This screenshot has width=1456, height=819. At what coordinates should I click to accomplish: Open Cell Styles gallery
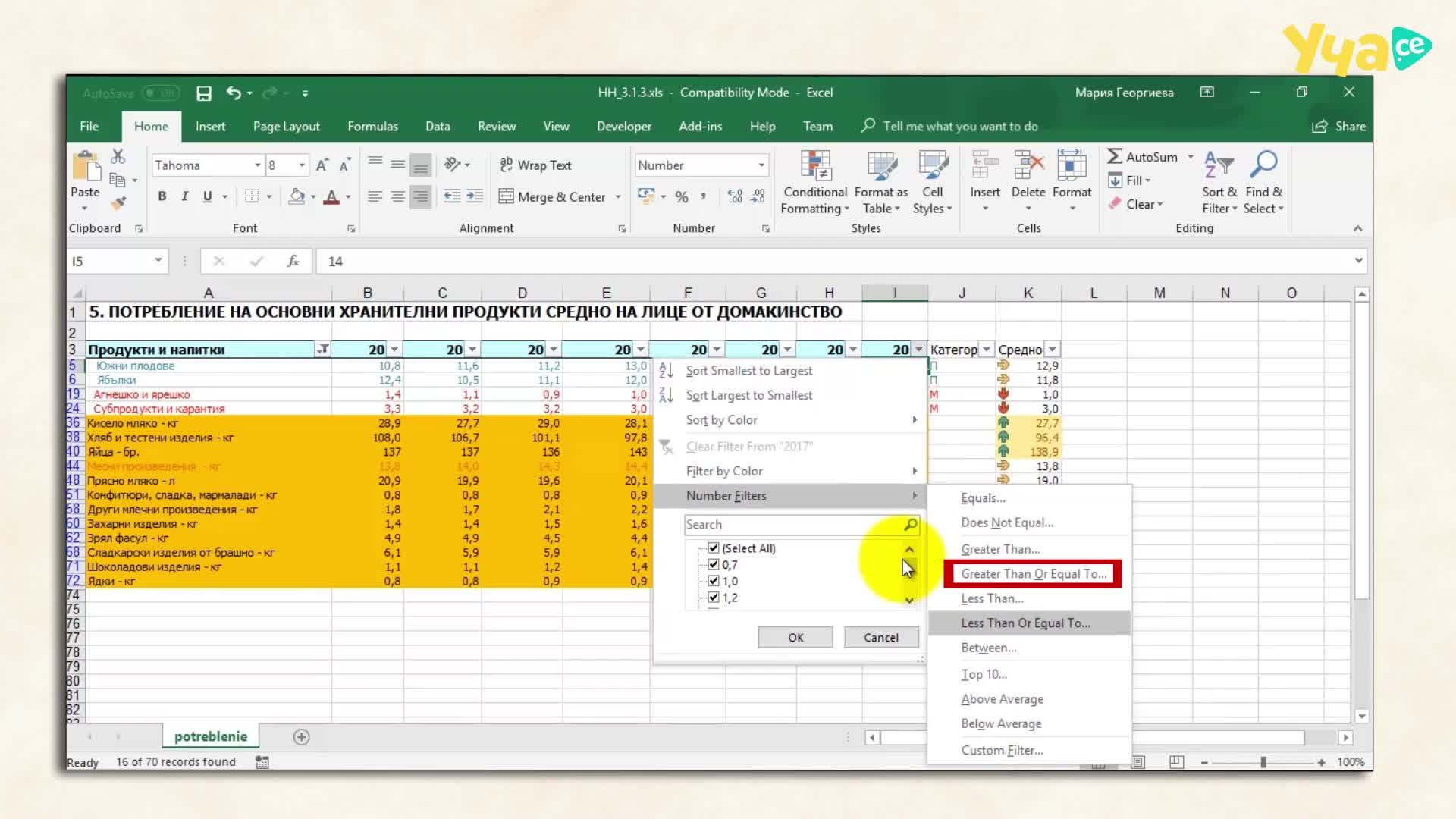(x=933, y=183)
